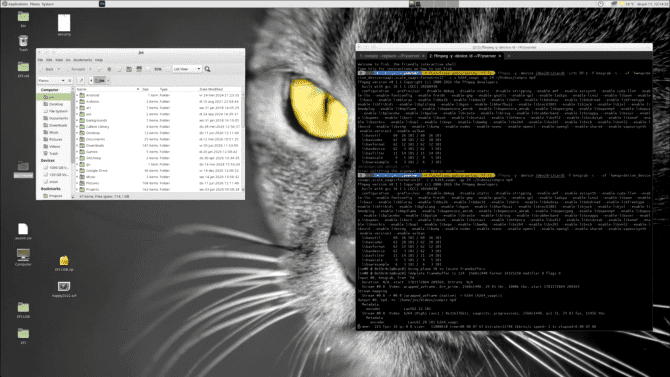Expand the Android folder row
This screenshot has width=670, height=377.
[x=77, y=95]
